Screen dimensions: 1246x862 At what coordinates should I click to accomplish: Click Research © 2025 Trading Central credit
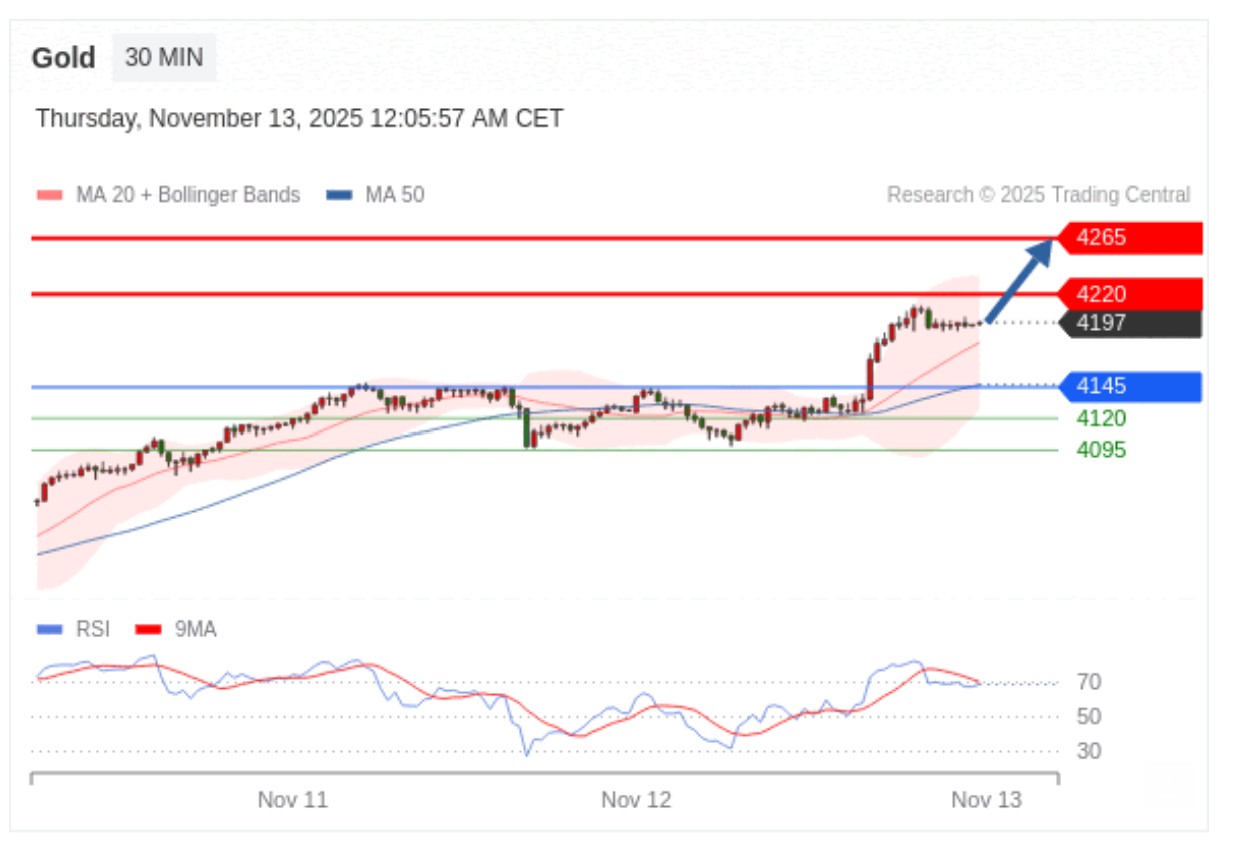pyautogui.click(x=1038, y=195)
